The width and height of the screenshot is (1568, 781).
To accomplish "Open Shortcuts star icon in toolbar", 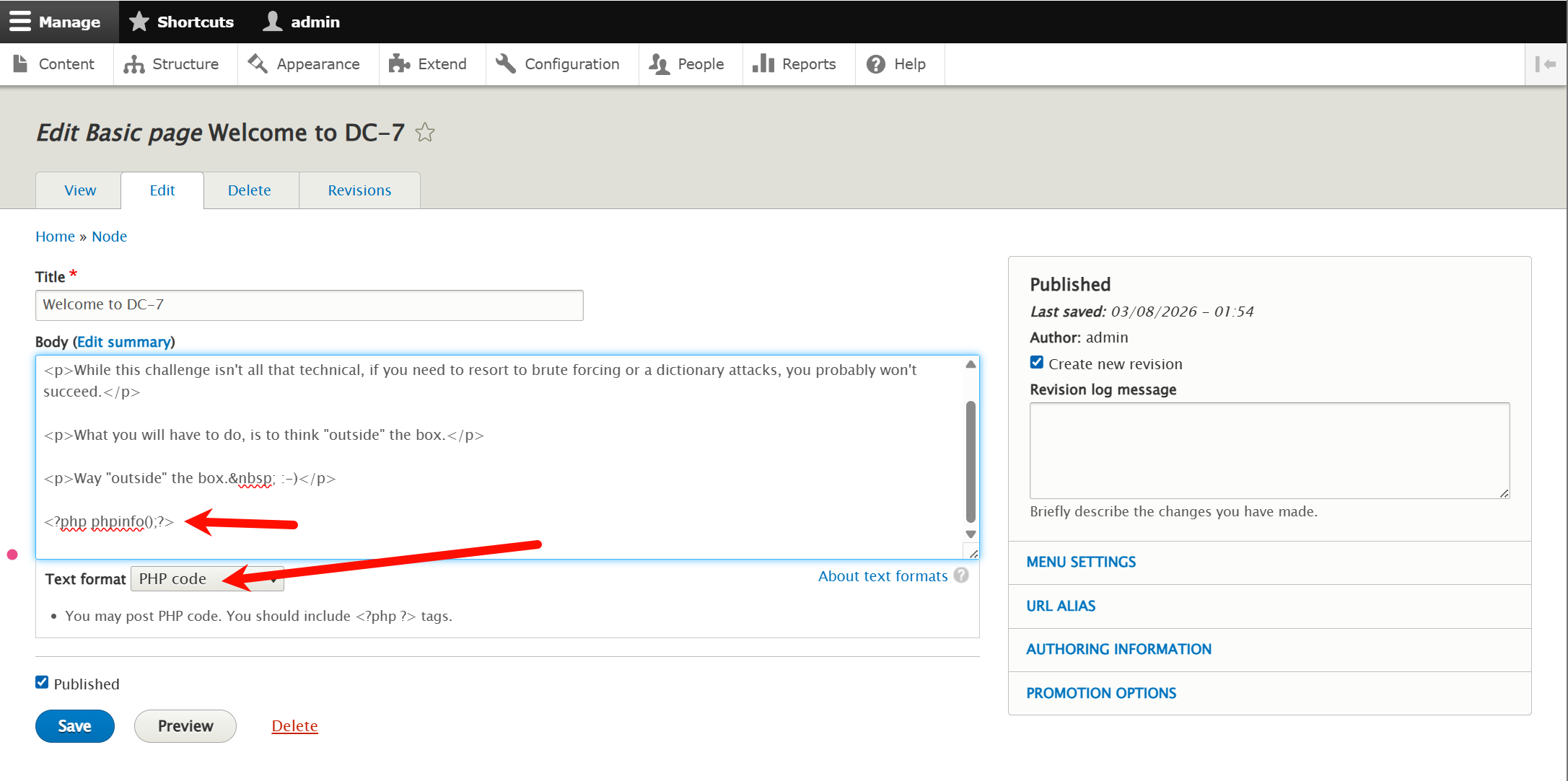I will tap(139, 22).
